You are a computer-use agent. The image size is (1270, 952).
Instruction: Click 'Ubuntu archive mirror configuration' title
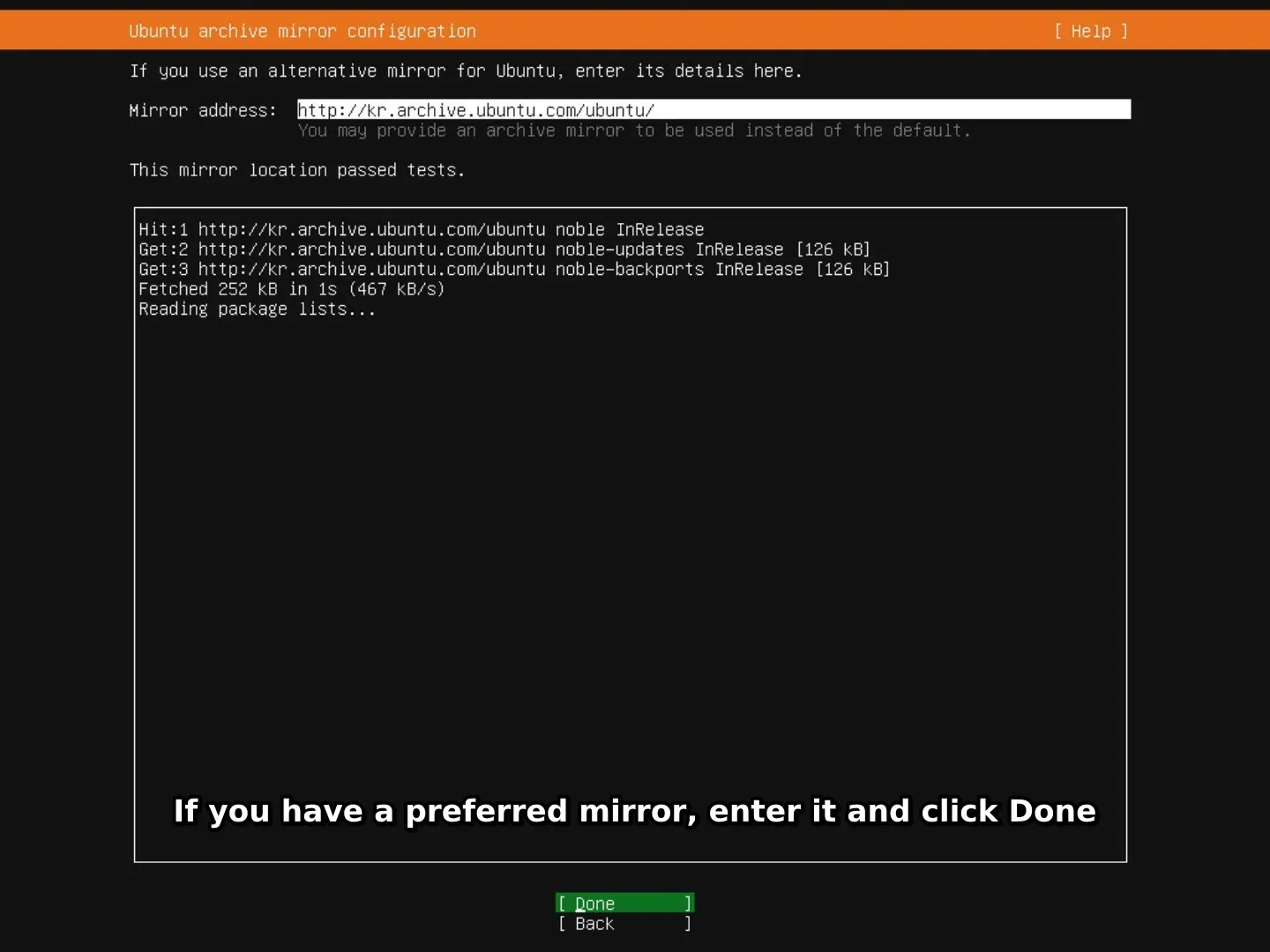[x=303, y=31]
